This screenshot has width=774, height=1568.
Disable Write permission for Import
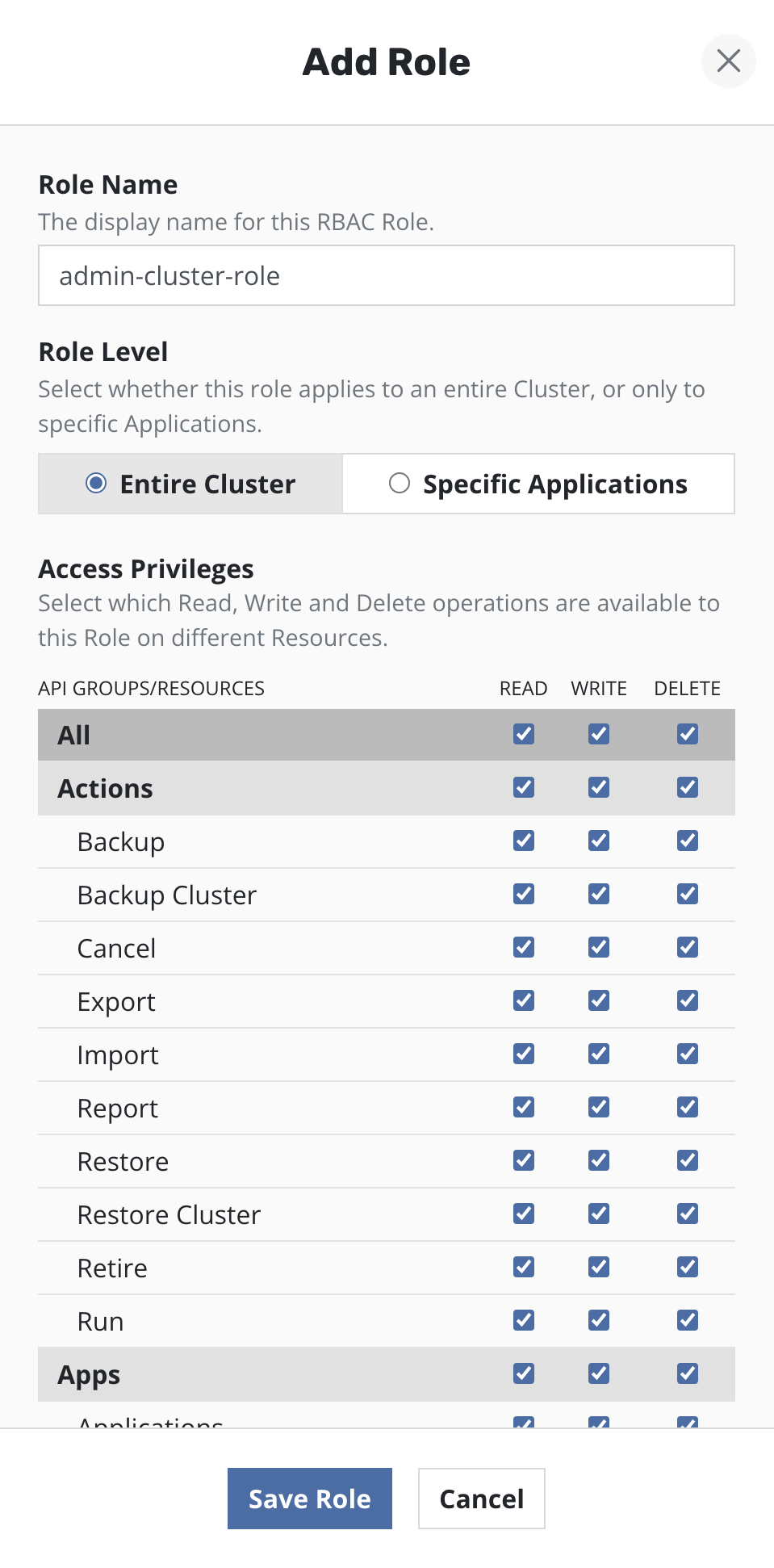pos(599,1054)
